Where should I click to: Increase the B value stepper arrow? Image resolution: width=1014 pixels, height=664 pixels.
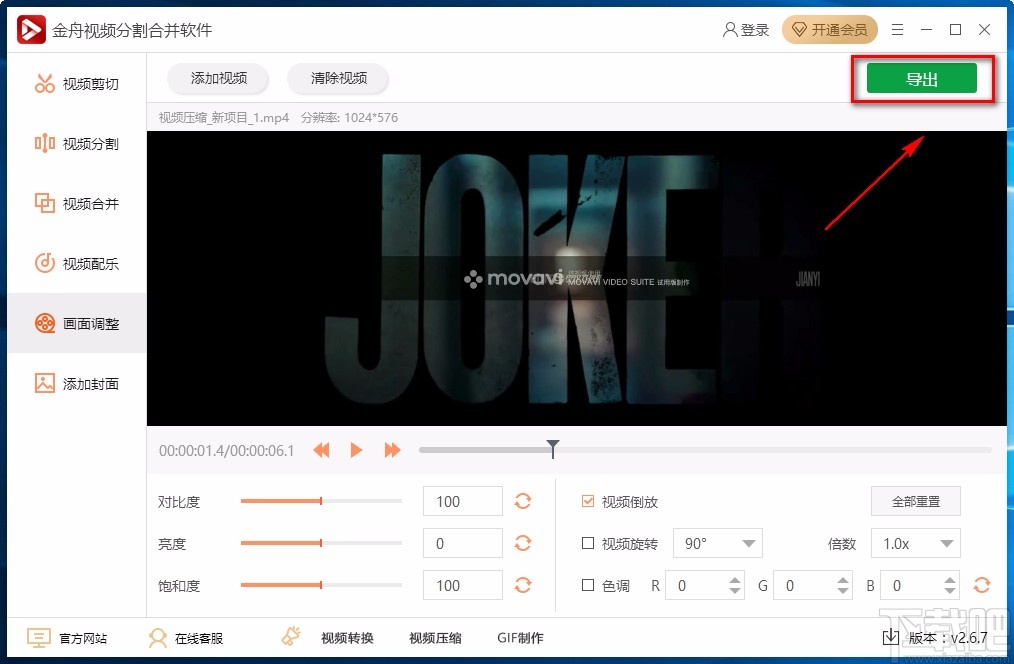949,580
